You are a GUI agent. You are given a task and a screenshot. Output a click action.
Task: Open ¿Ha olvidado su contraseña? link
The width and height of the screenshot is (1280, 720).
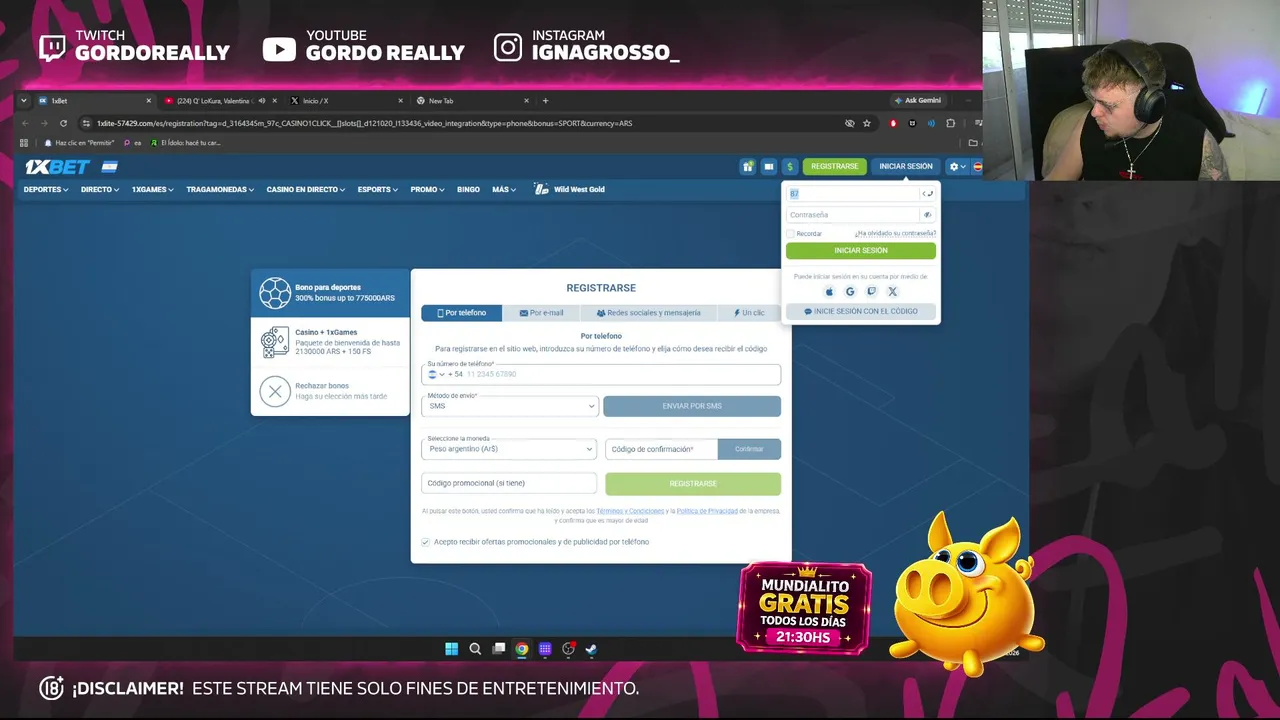[x=895, y=234]
